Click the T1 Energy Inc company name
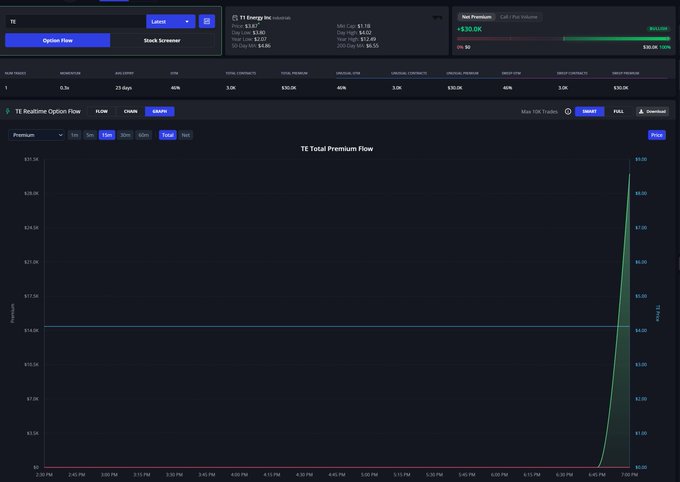680x482 pixels. point(255,18)
